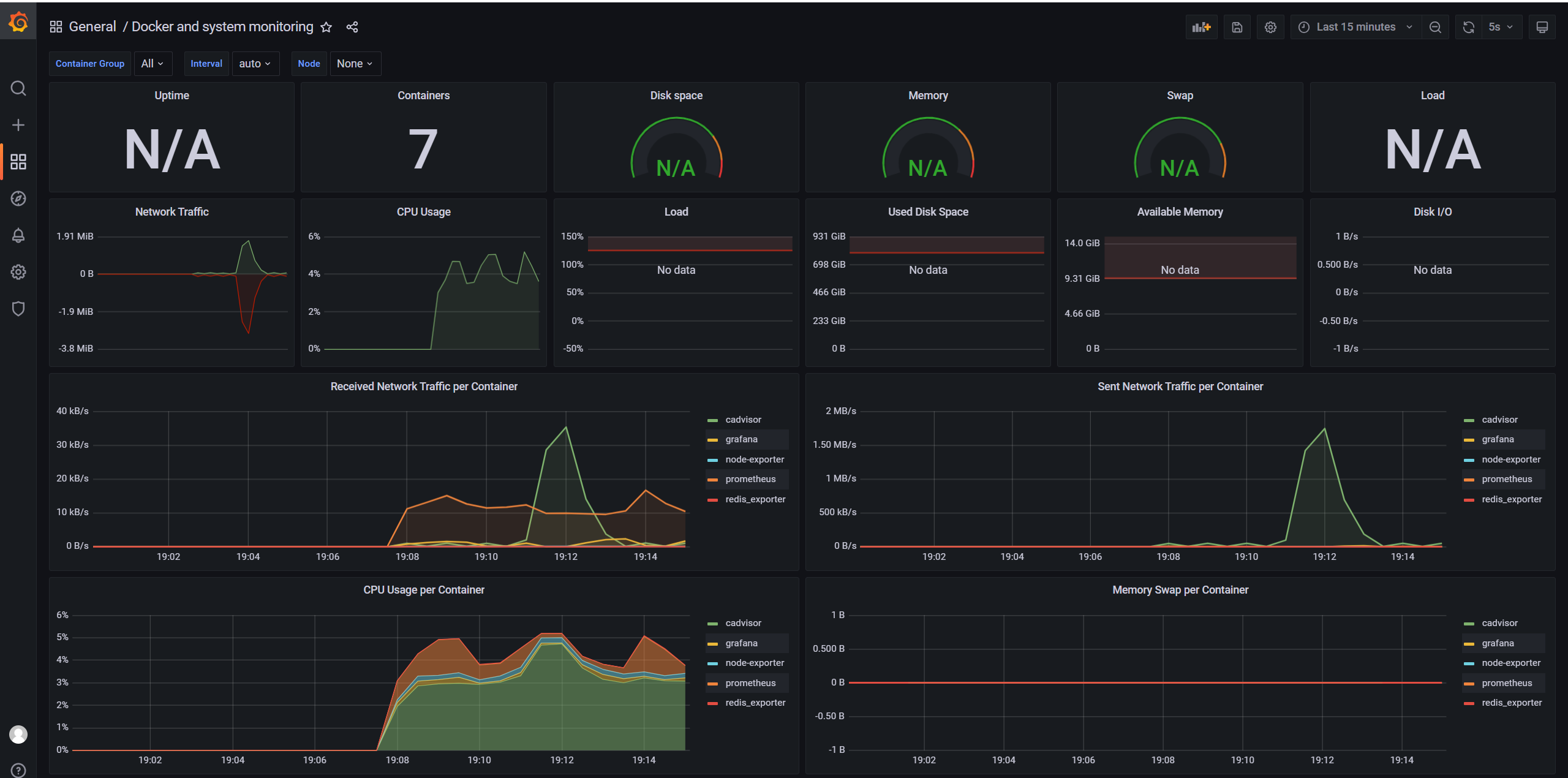Expand the Interval 'auto' dropdown

[255, 64]
